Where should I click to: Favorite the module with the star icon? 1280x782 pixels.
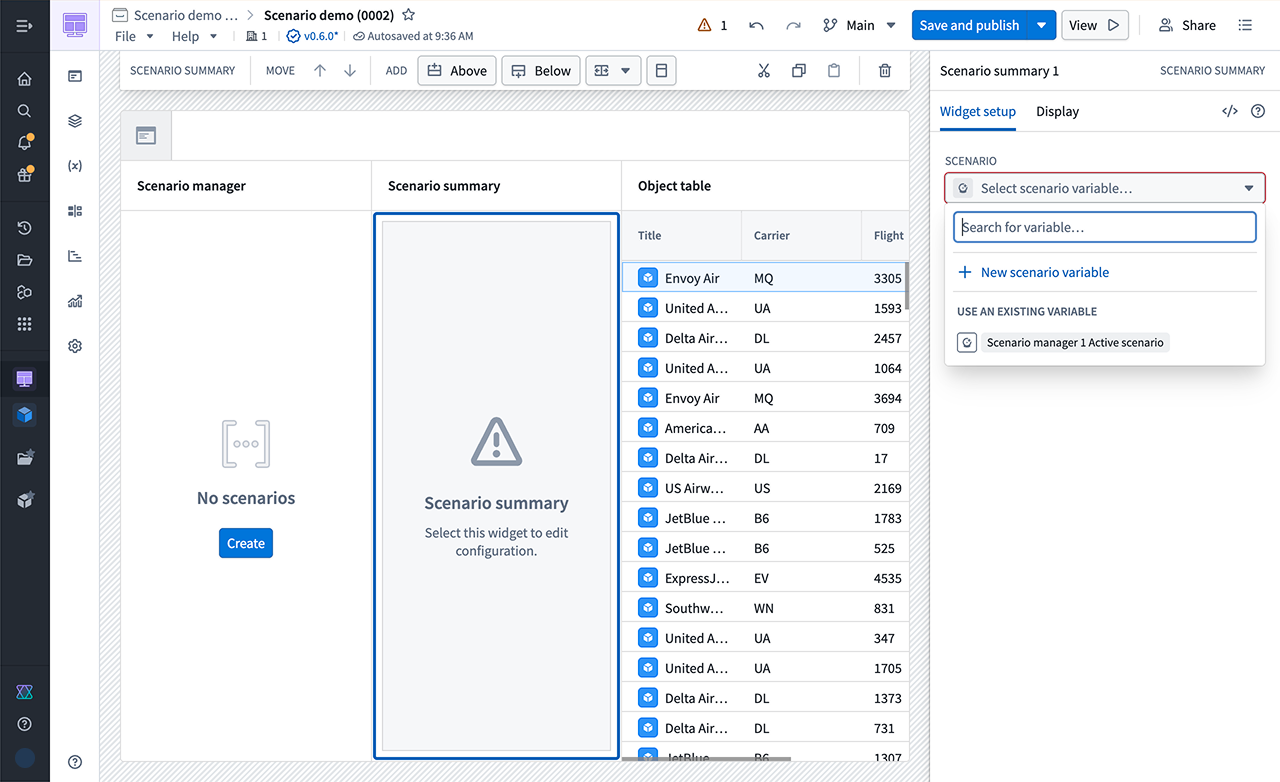pos(408,15)
